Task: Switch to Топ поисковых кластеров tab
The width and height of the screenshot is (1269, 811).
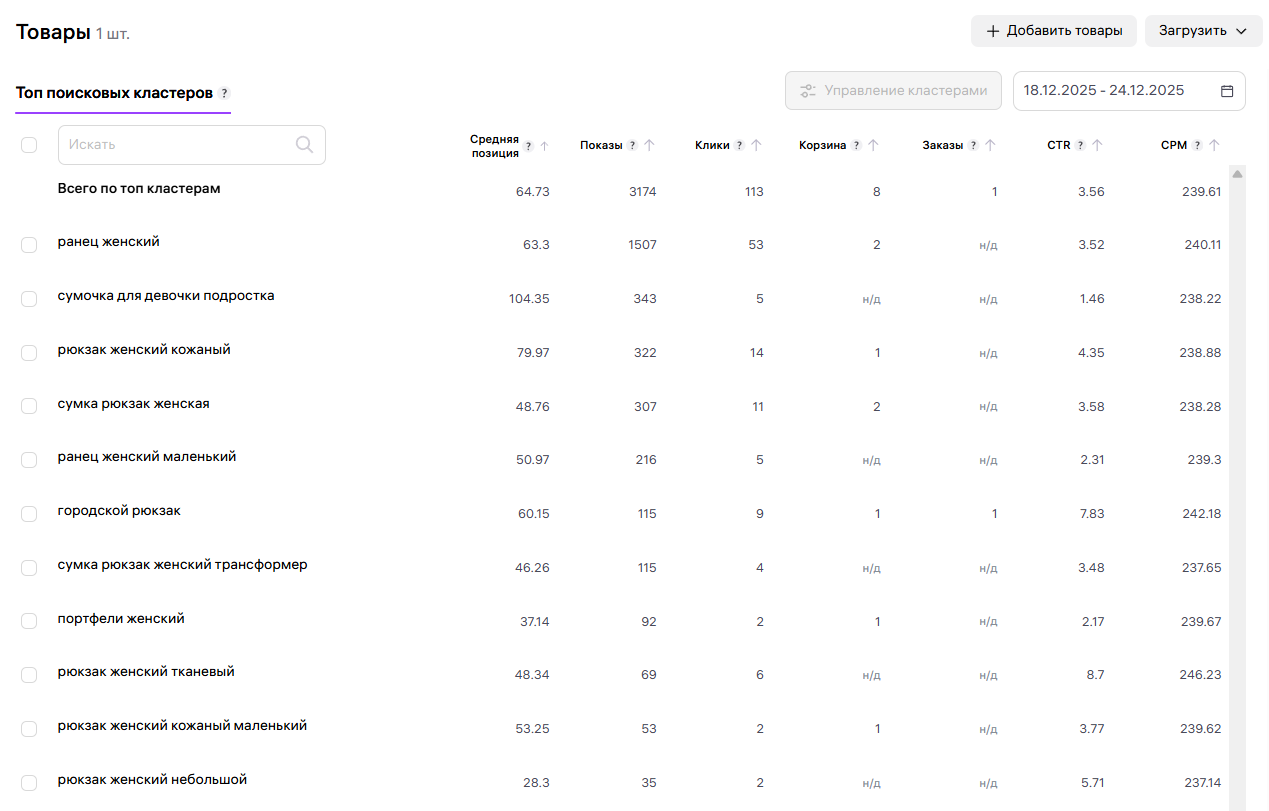Action: click(114, 93)
